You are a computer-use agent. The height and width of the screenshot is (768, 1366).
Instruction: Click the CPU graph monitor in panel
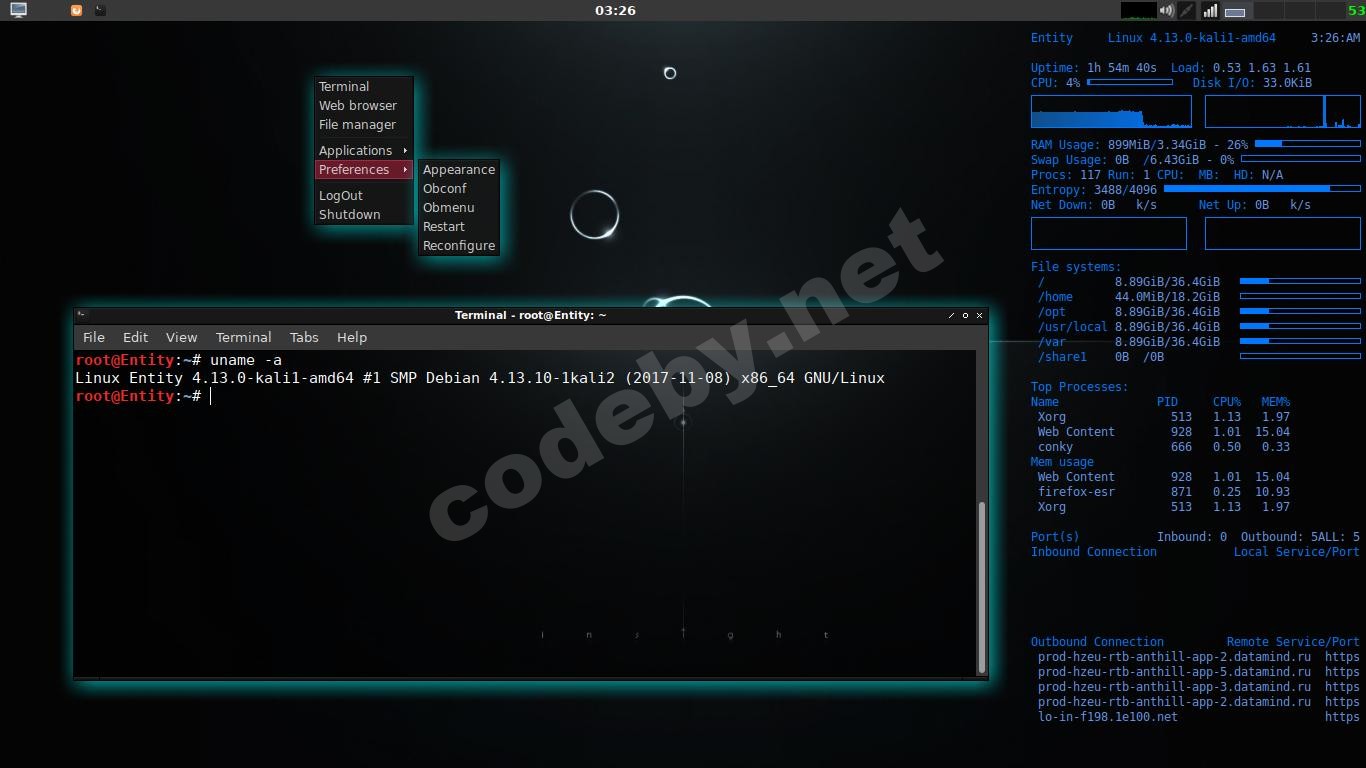click(1138, 10)
